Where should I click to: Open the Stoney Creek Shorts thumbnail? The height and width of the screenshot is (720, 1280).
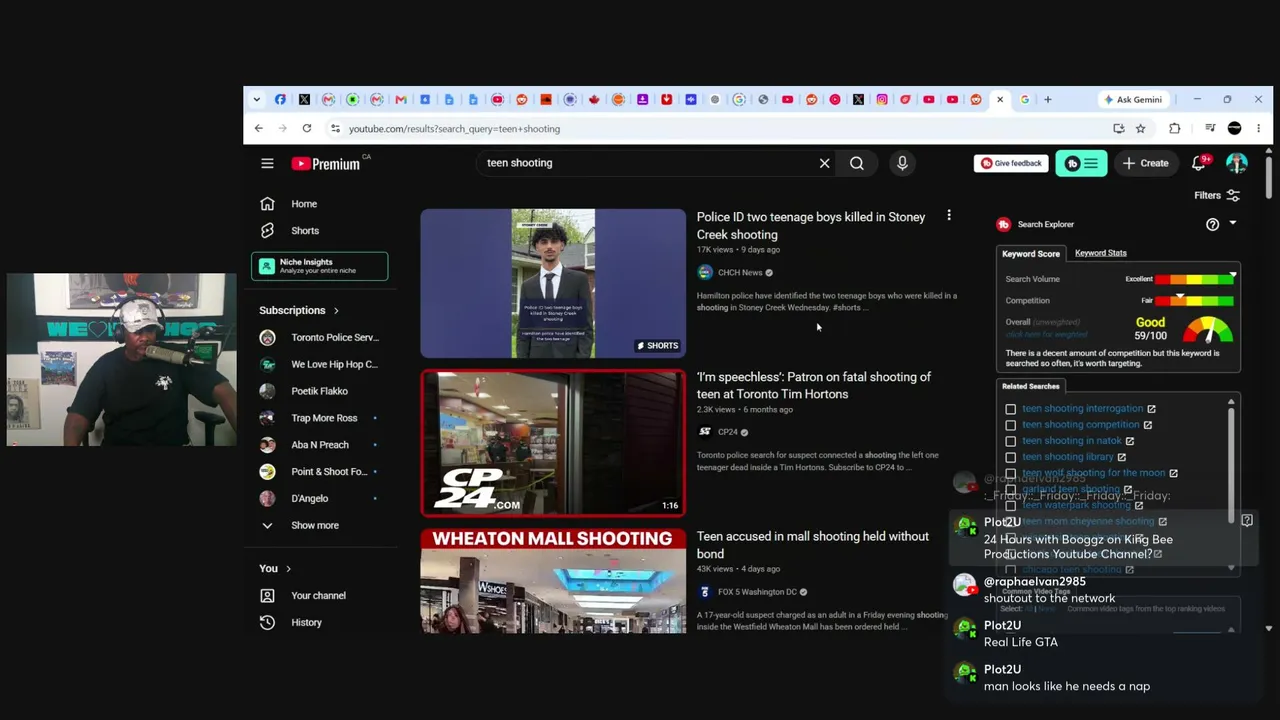point(553,283)
